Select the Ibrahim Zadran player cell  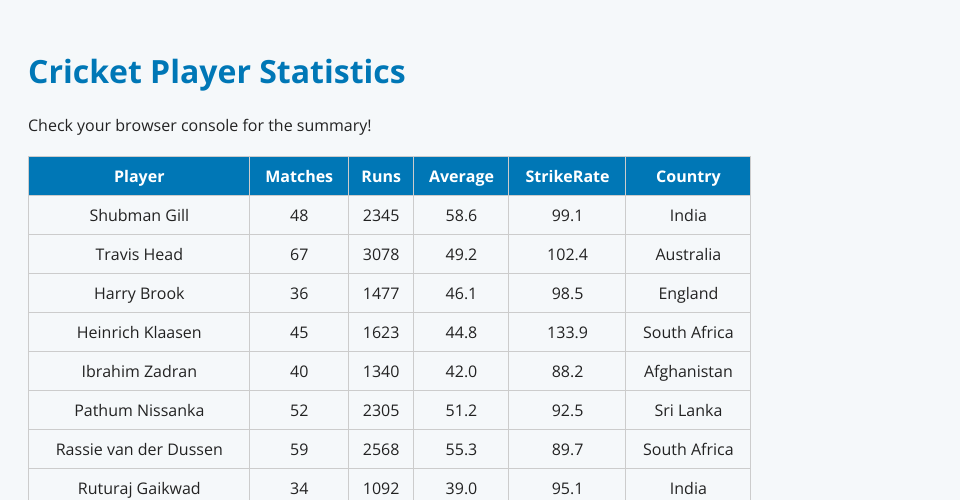click(139, 371)
